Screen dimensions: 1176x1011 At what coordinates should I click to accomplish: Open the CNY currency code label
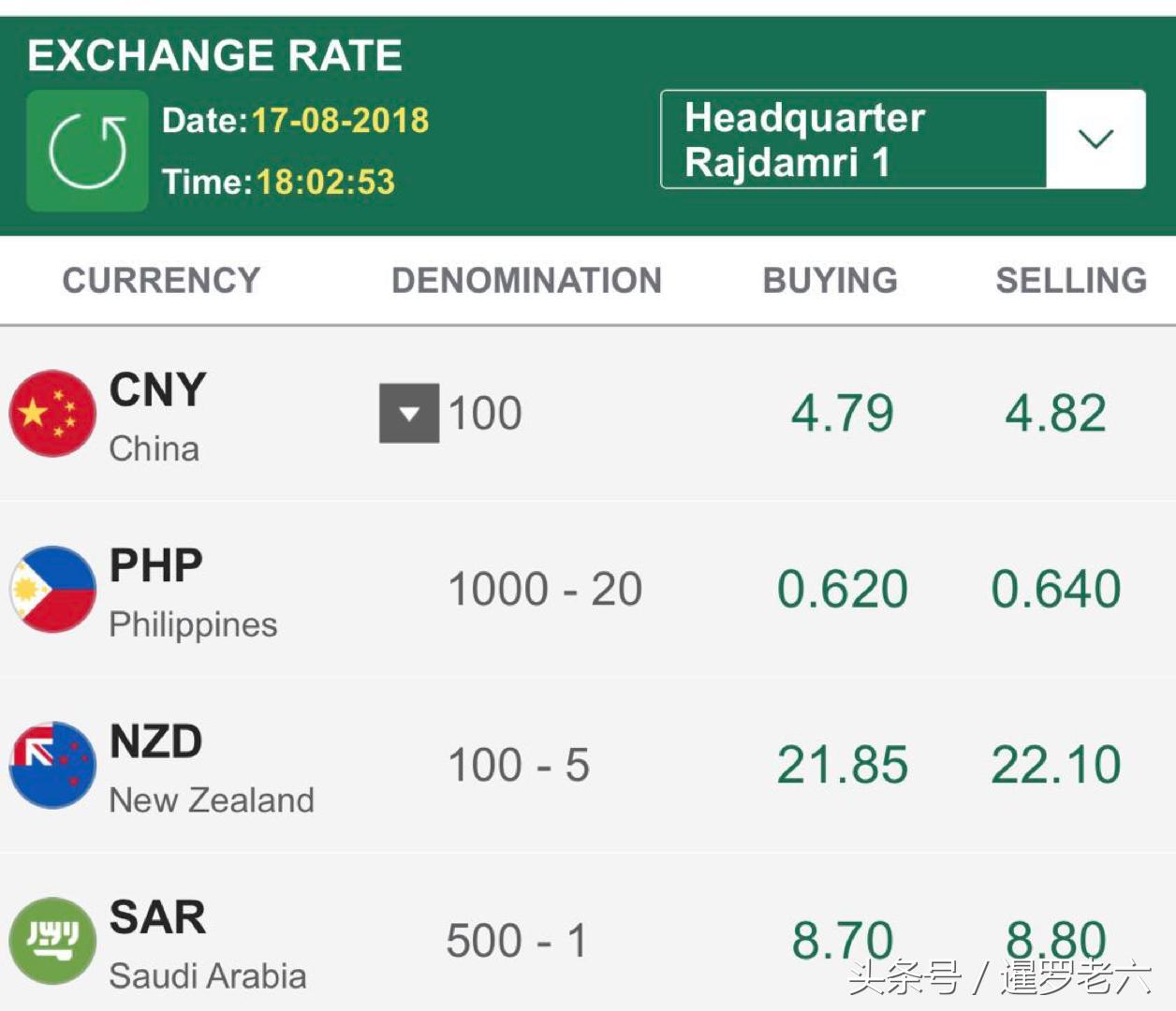(157, 389)
